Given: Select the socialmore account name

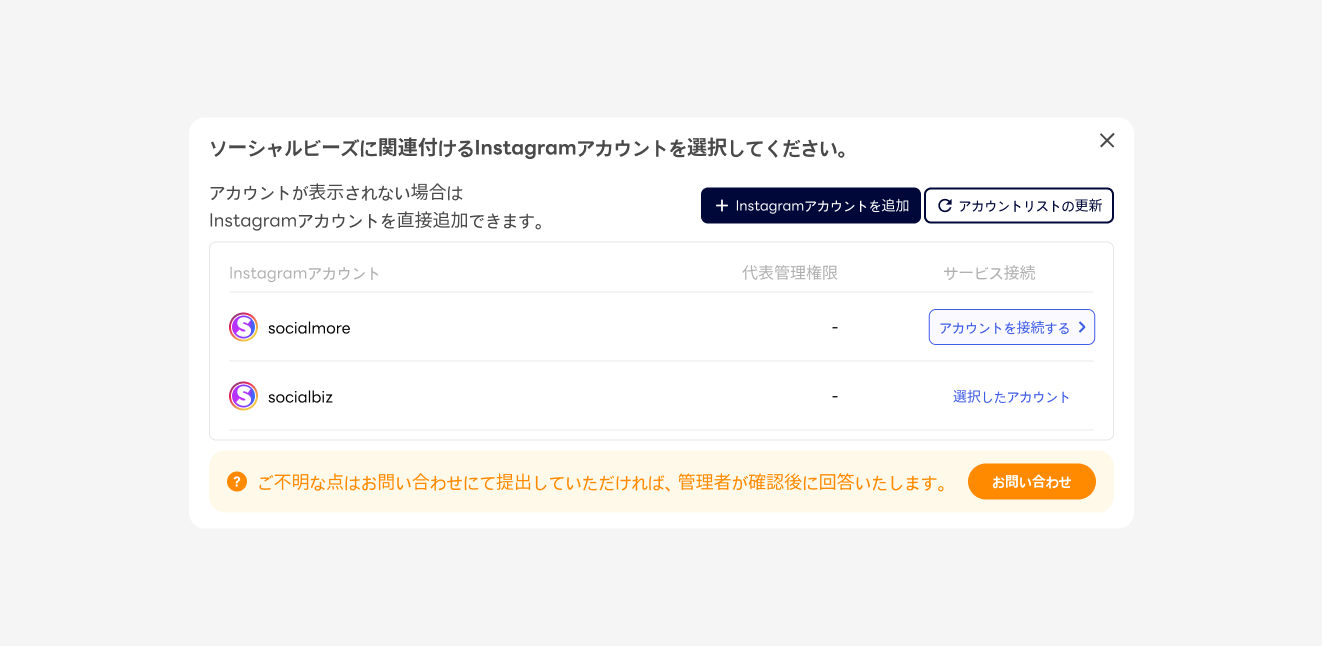Looking at the screenshot, I should (x=309, y=328).
